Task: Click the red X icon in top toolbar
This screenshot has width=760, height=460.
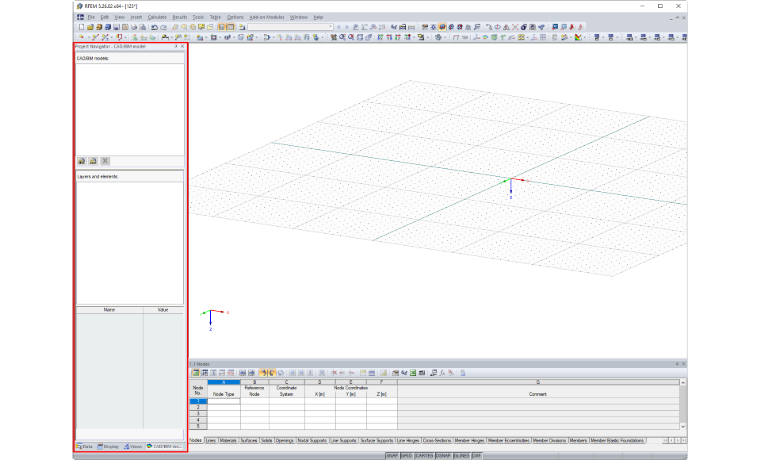Action: pyautogui.click(x=515, y=27)
